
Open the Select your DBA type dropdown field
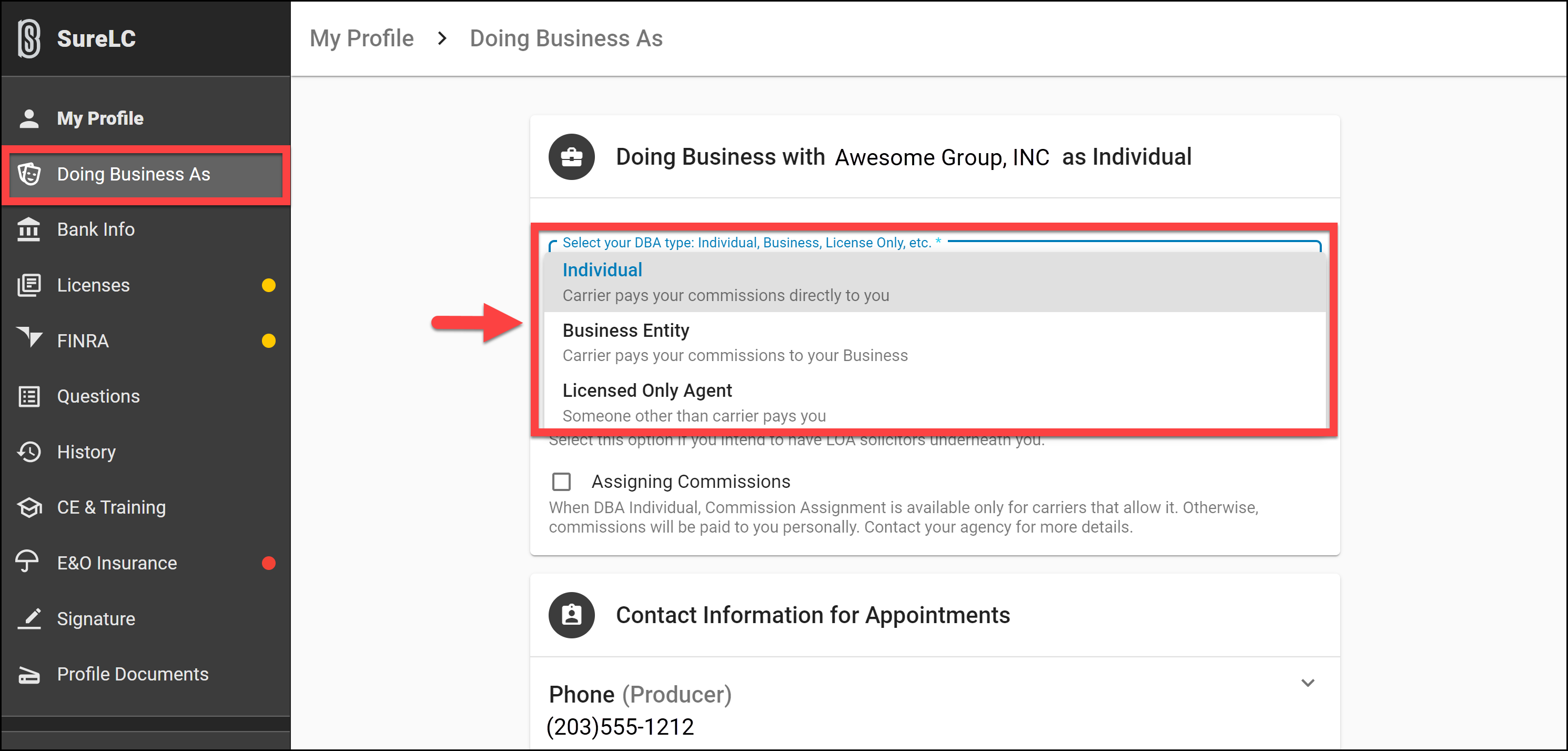(x=934, y=244)
